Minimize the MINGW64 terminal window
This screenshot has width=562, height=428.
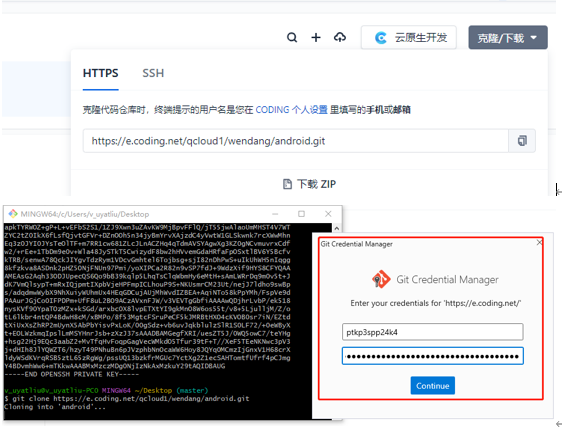pos(275,214)
